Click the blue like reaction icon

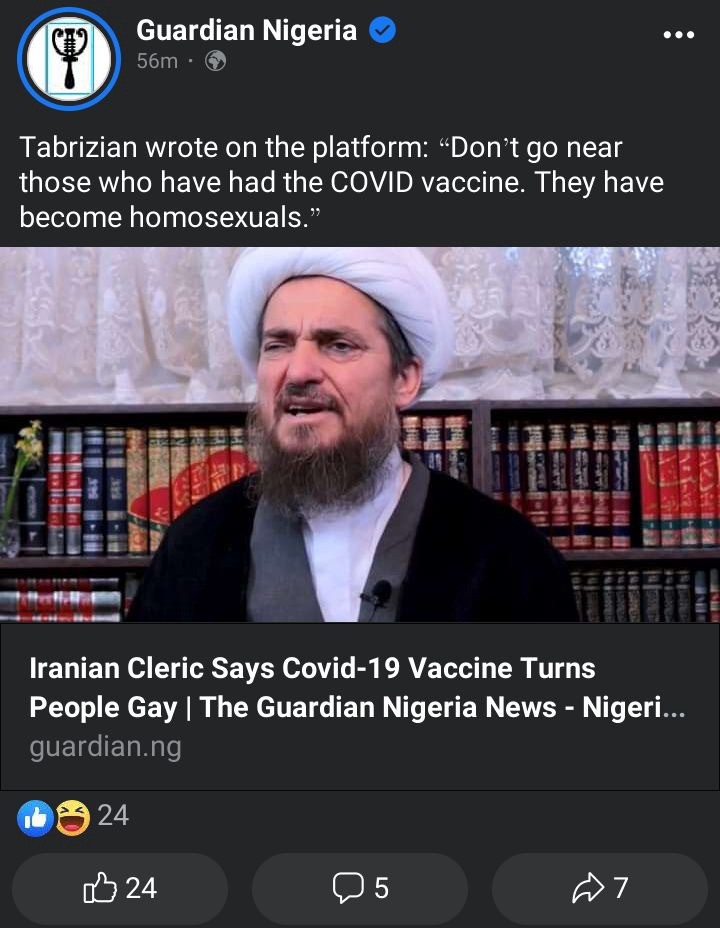point(35,818)
